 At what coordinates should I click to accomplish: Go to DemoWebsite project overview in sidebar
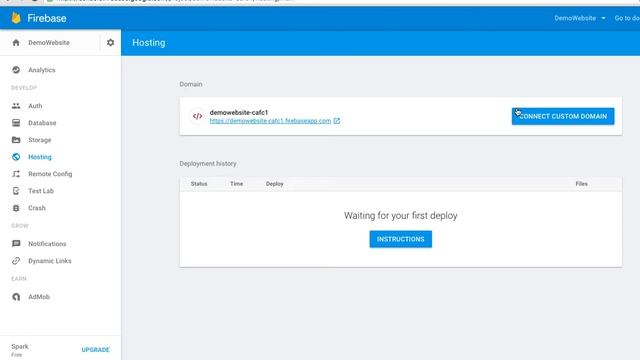[49, 42]
